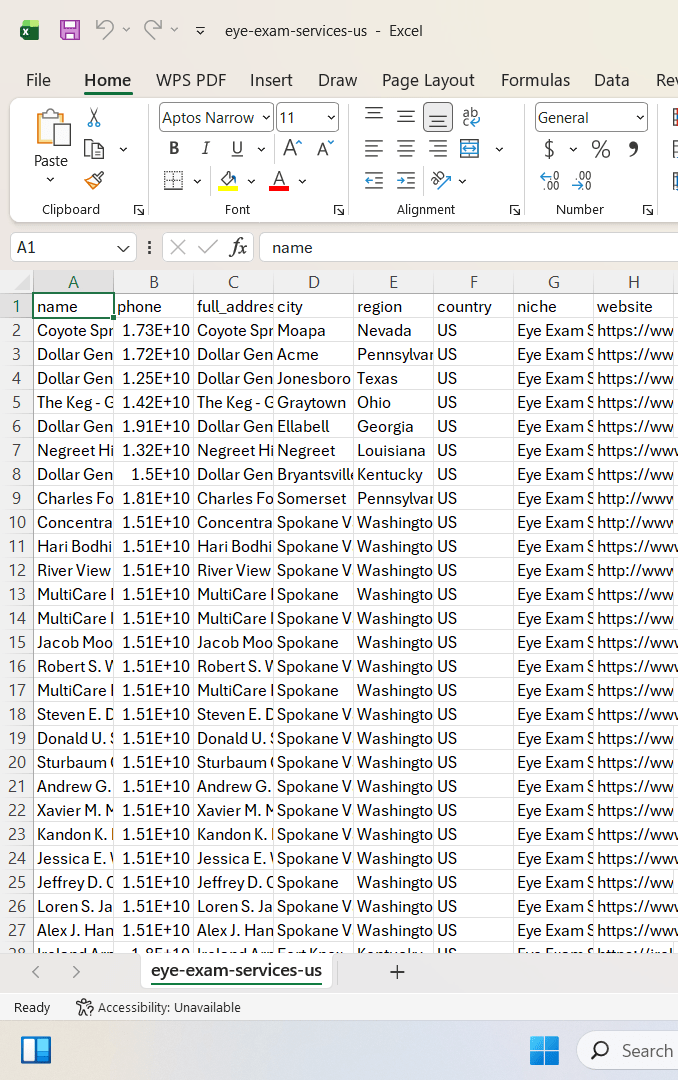Screen dimensions: 678x1080
Task: Click Accounting dollar format icon
Action: [x=549, y=149]
